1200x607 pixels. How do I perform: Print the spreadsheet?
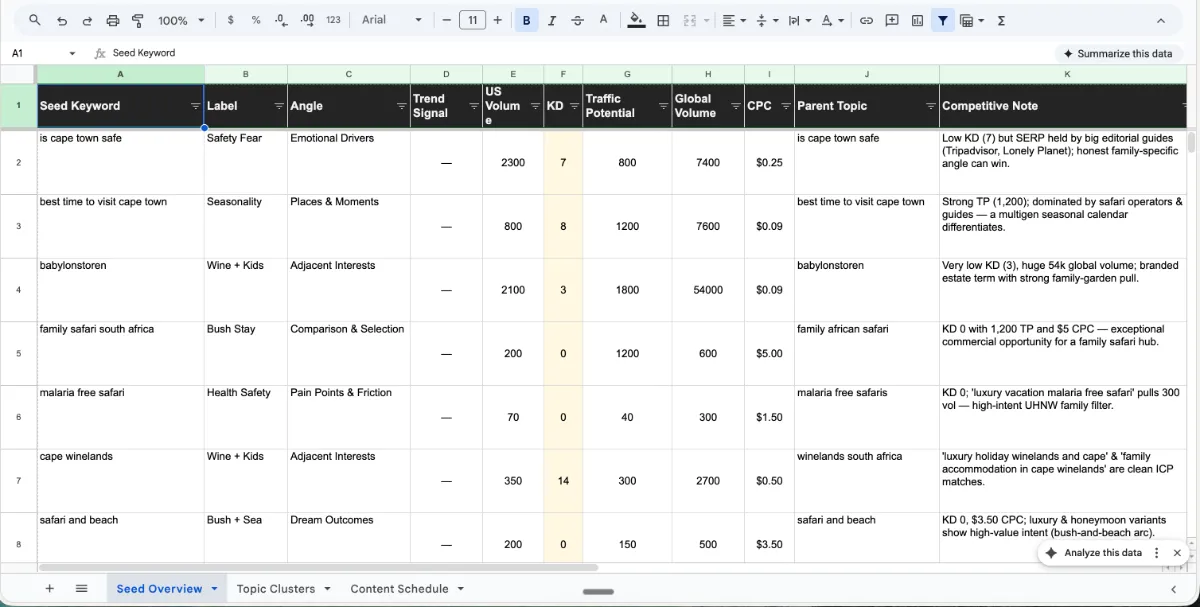(x=112, y=20)
